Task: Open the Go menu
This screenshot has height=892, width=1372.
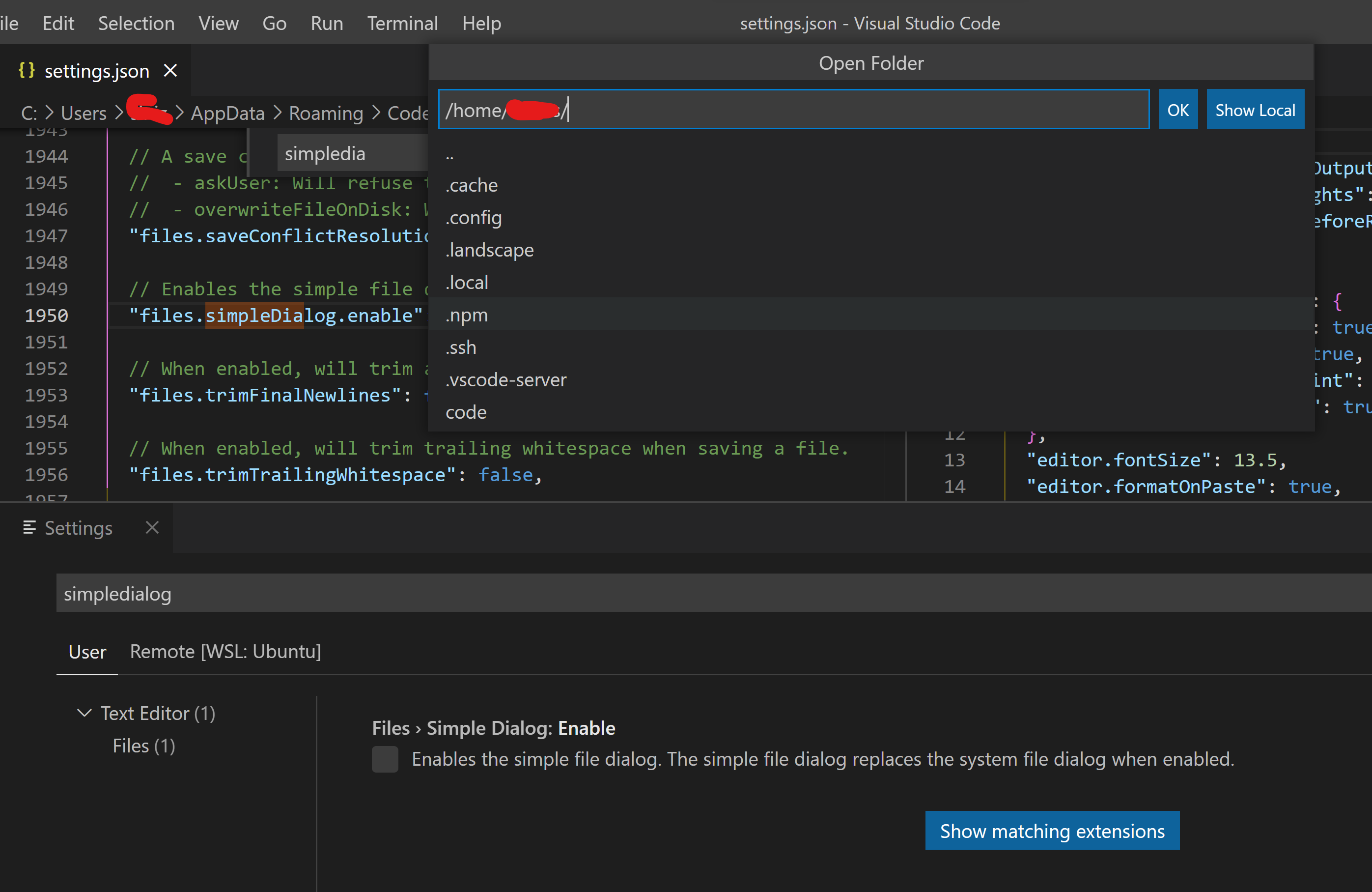Action: pos(275,23)
